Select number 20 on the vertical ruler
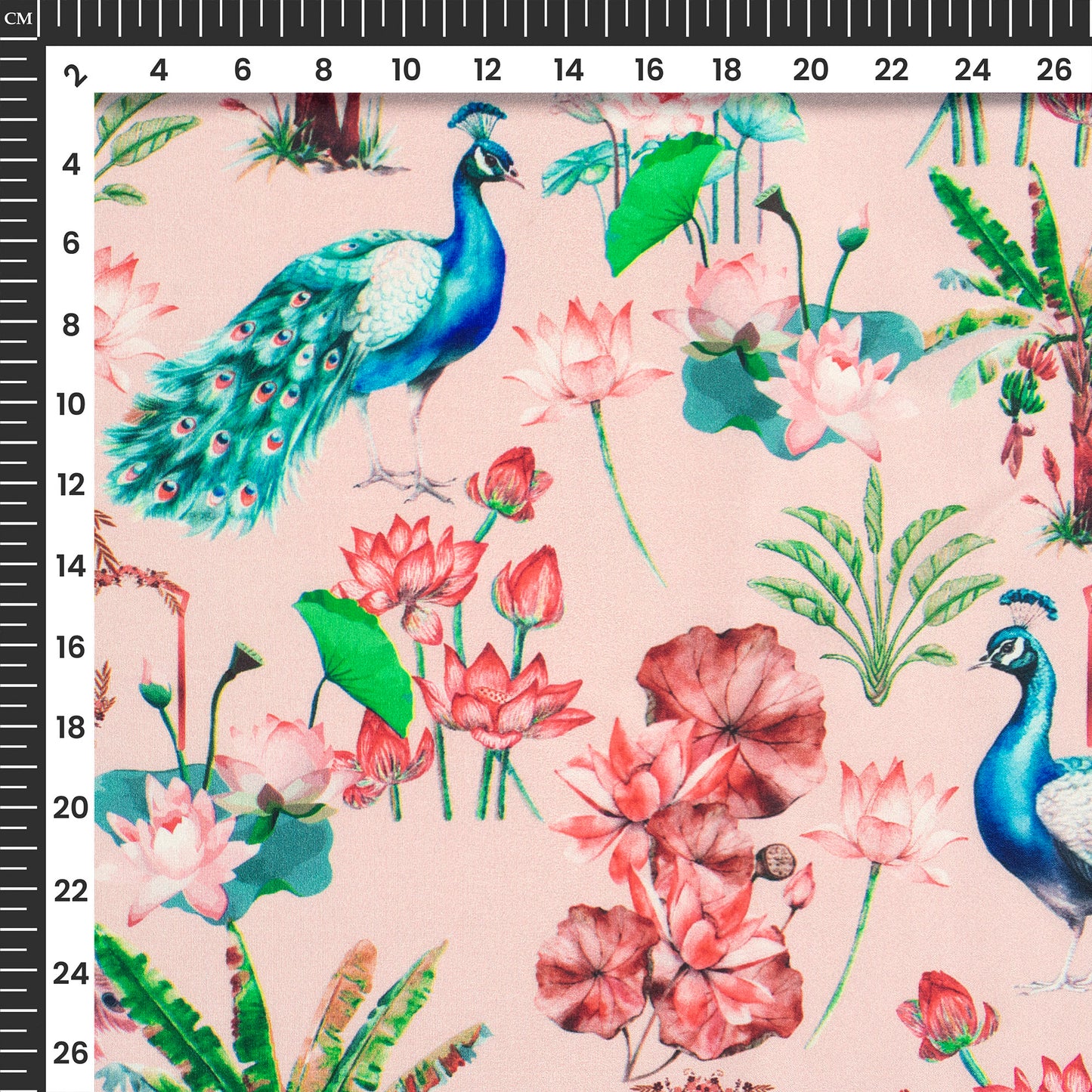This screenshot has height=1092, width=1092. coord(71,809)
